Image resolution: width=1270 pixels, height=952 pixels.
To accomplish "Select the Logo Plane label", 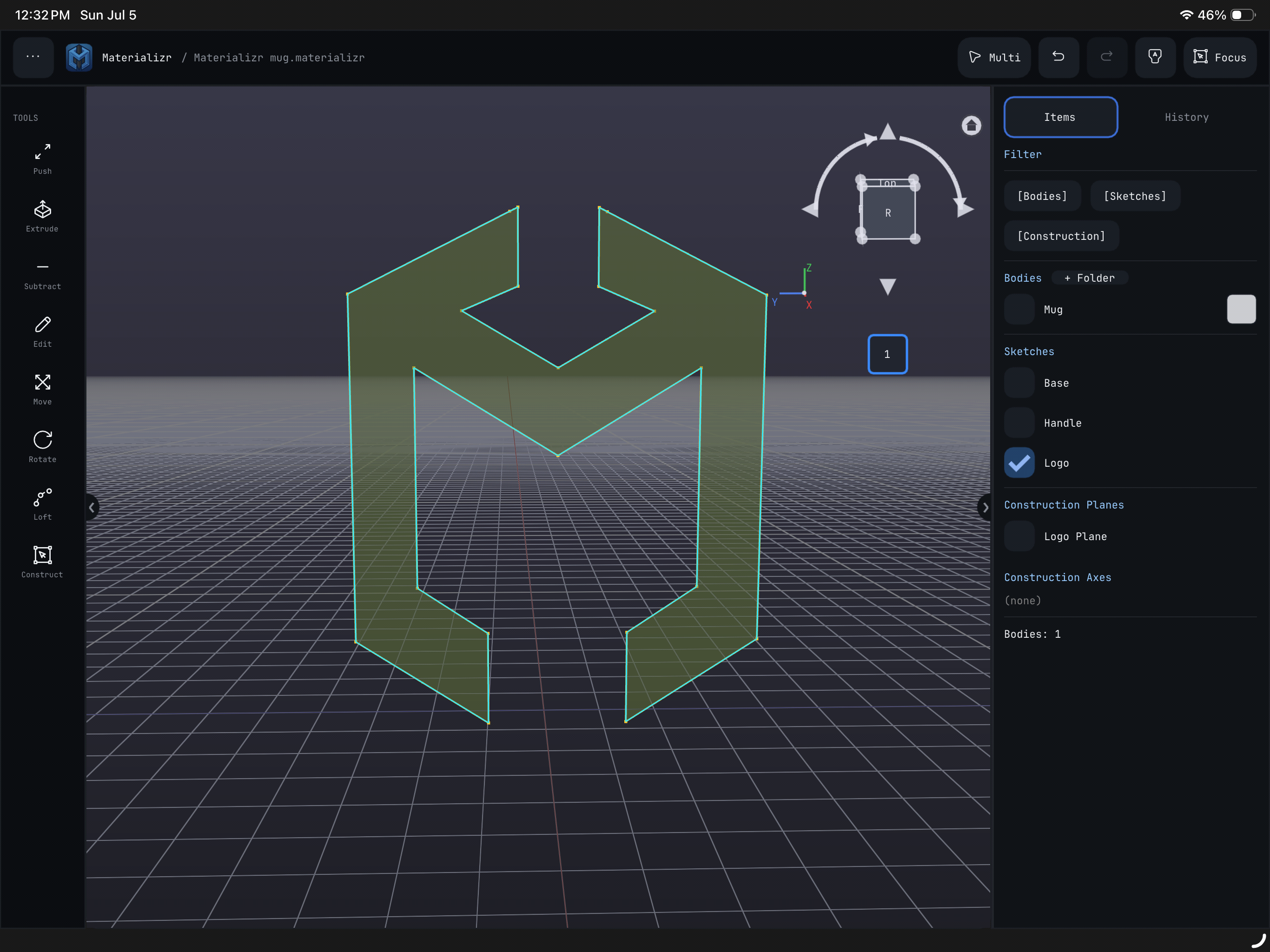I will pos(1075,536).
